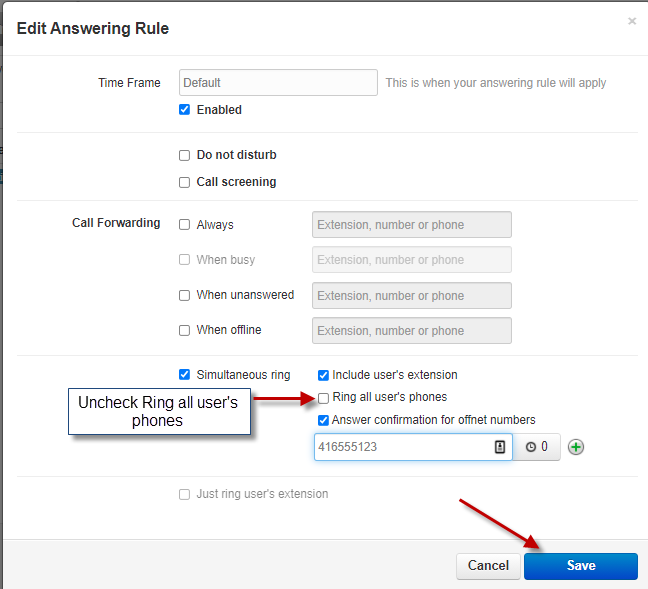Image resolution: width=648 pixels, height=589 pixels.
Task: Focus the When unanswered destination field
Action: click(x=411, y=295)
